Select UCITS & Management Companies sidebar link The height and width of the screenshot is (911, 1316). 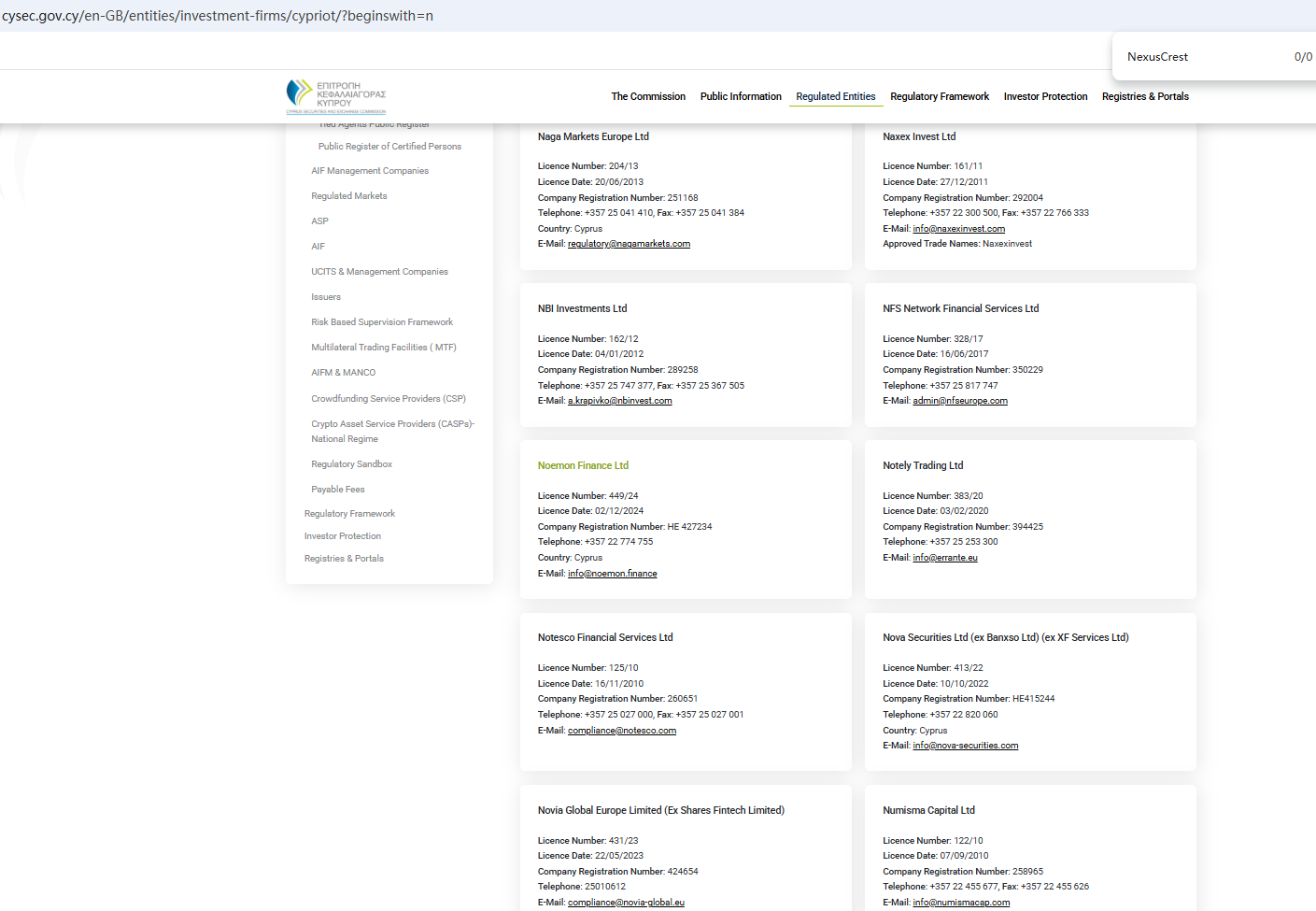pos(379,272)
